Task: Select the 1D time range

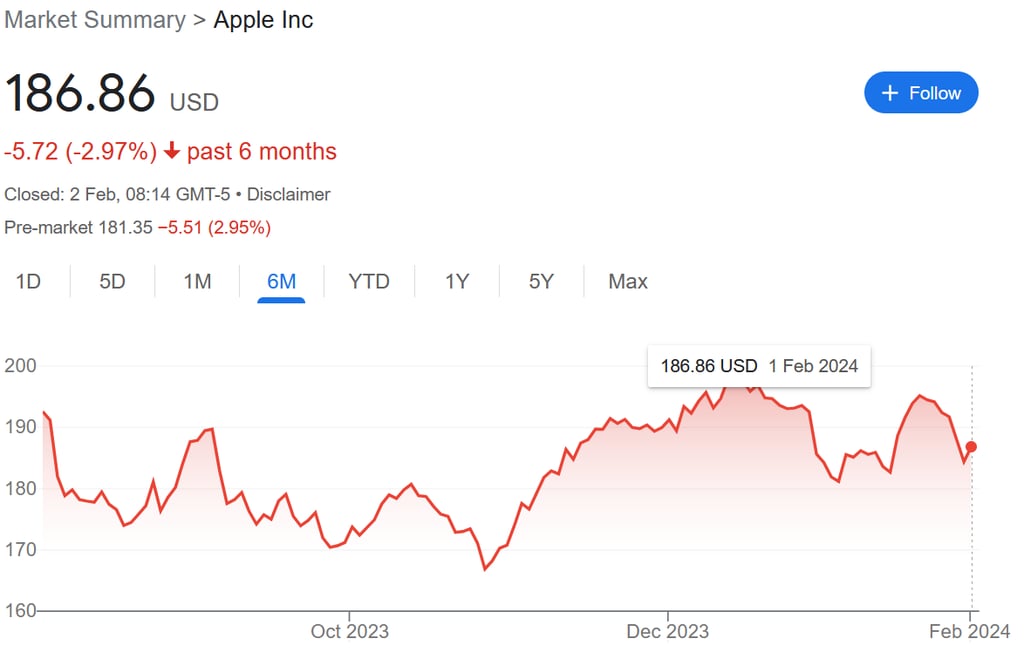Action: point(30,282)
